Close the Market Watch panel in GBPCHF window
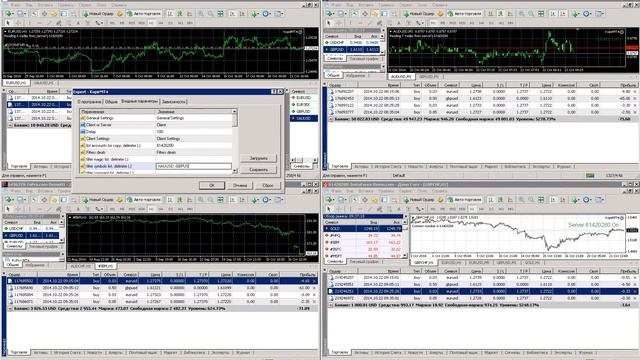640x360 pixels. point(405,216)
